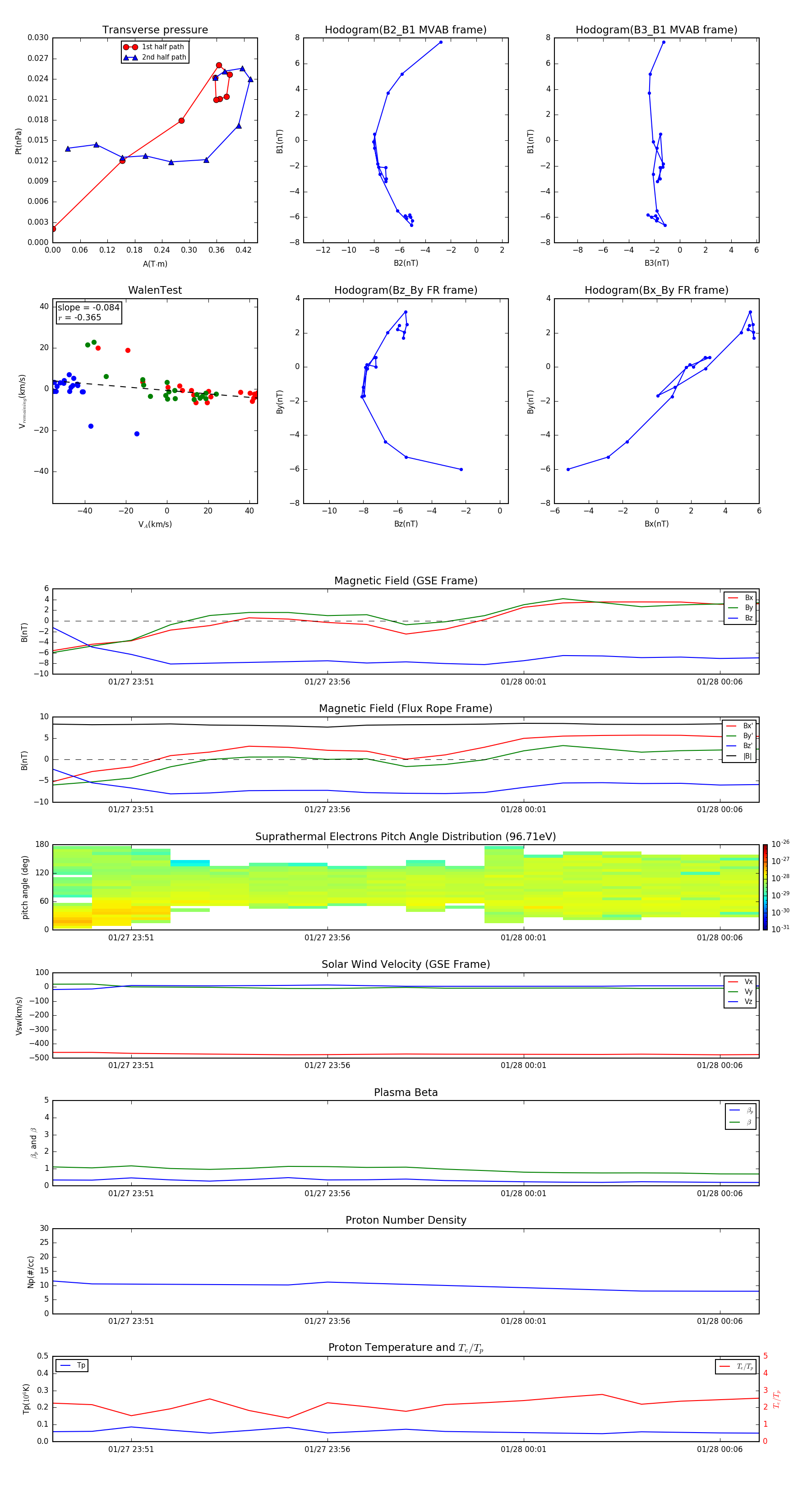Screen dimensions: 812x1489
Task: Click the 'Hodogram(B3_B1 MVAB frame)' title
Action: (x=656, y=29)
